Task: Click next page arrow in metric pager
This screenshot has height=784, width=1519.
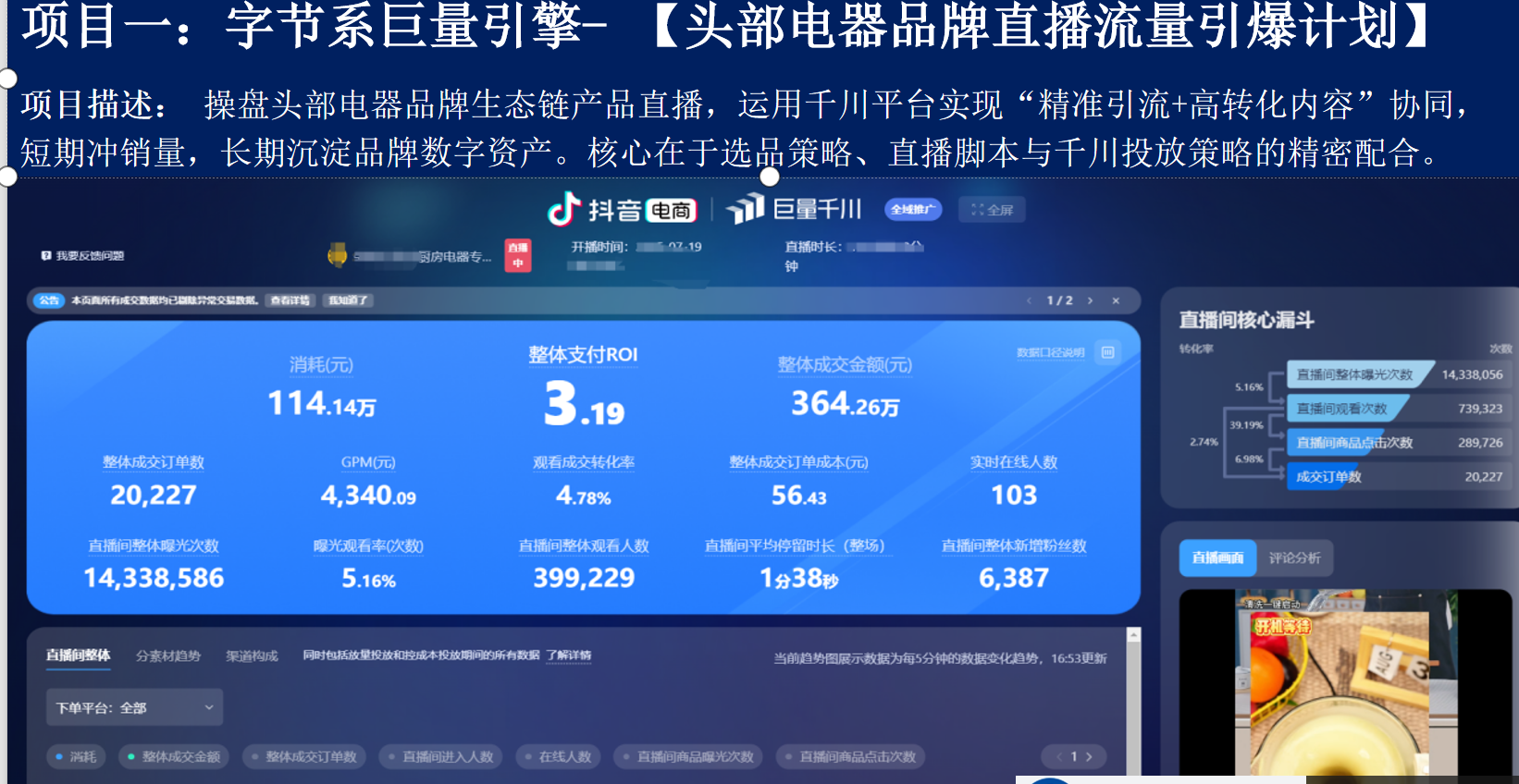Action: pyautogui.click(x=1090, y=756)
